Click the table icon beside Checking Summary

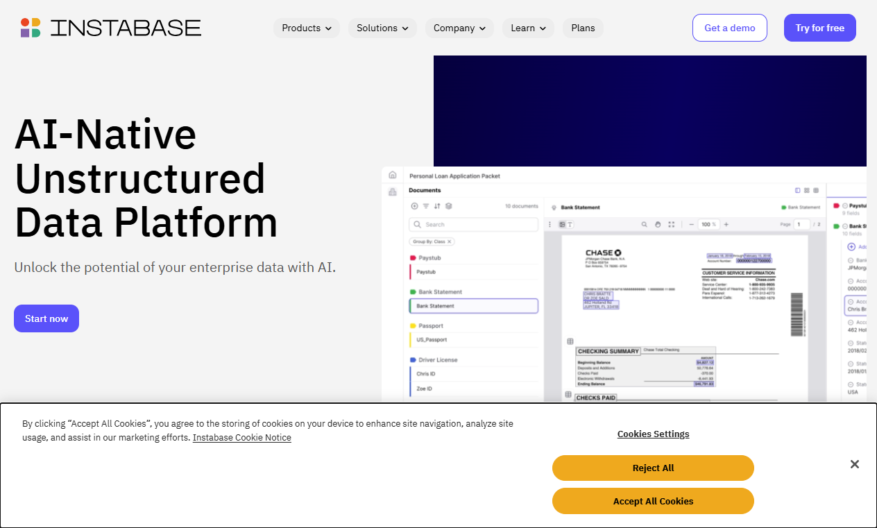click(x=570, y=341)
